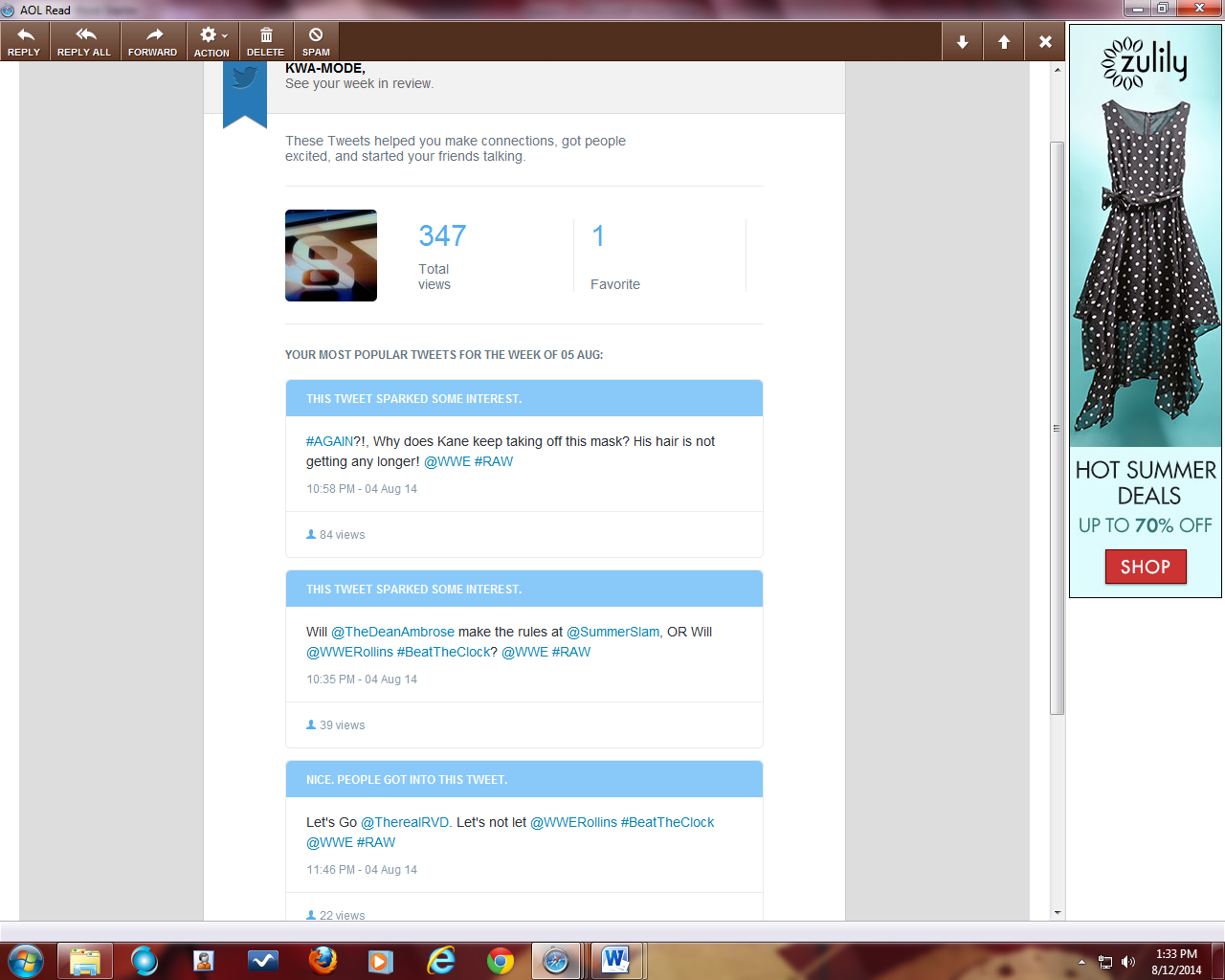Click the polka dot dress ad image
Screen dimensions: 1225x980
[1146, 268]
